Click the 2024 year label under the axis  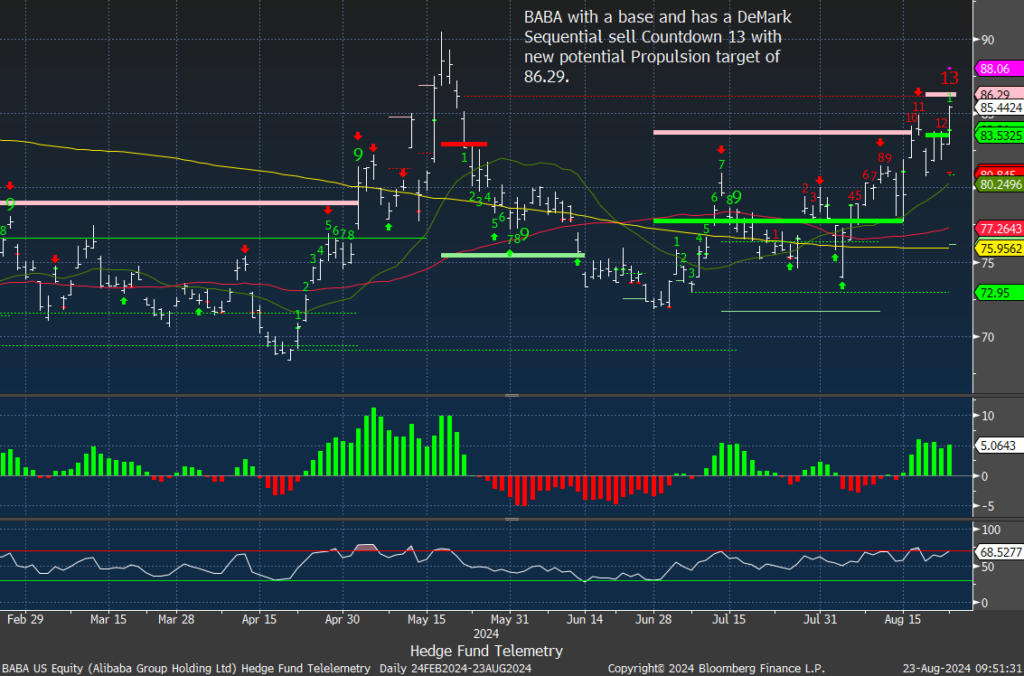[x=486, y=634]
